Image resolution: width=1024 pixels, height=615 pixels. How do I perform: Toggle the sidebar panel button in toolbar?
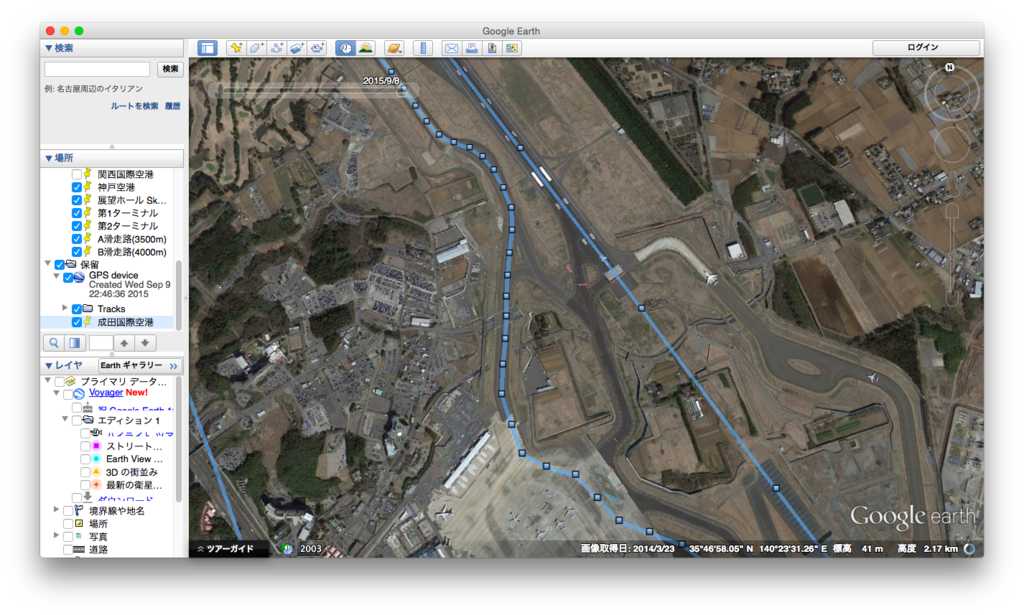pyautogui.click(x=208, y=48)
